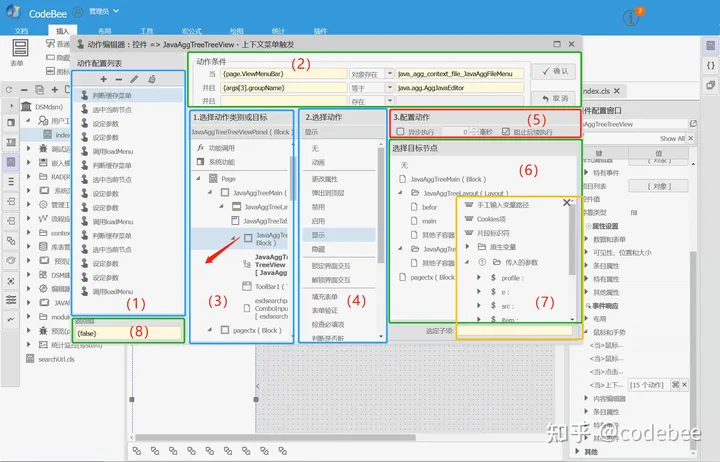Image resolution: width=720 pixels, height=462 pixels.
Task: Click the first chain link icon in bottom toolbar
Action: tap(137, 451)
